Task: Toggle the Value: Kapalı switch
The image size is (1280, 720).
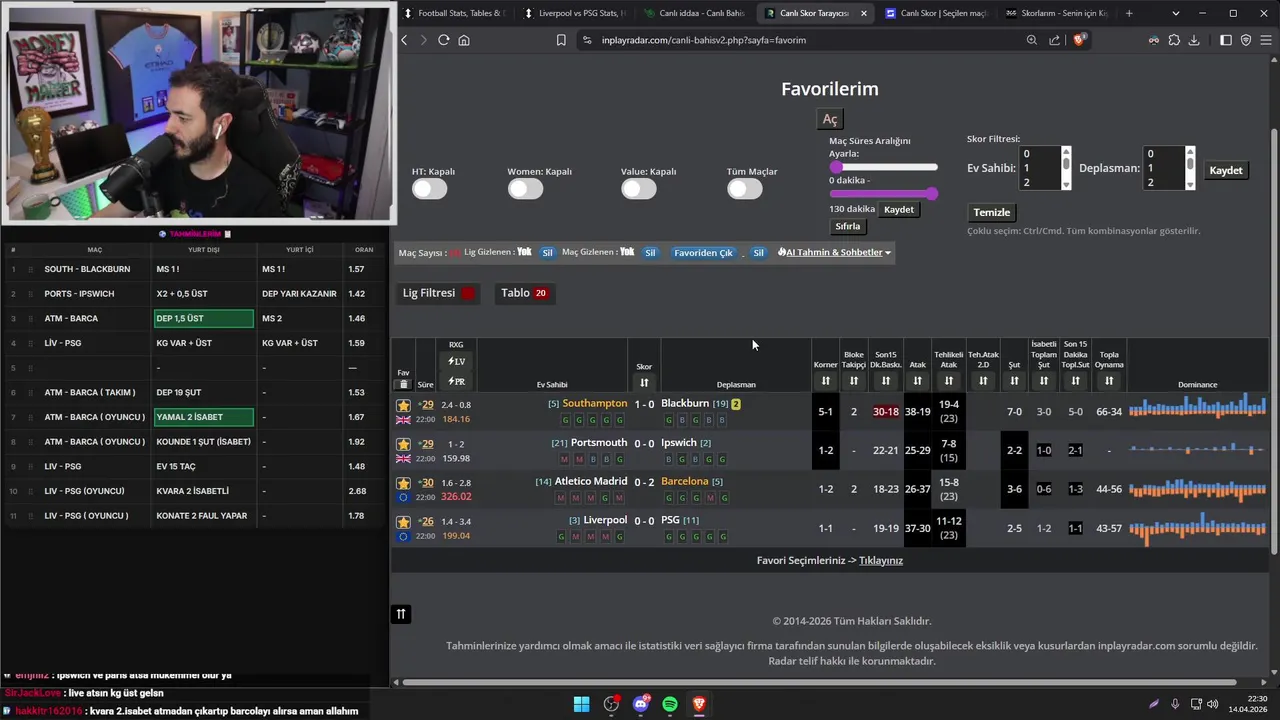Action: (x=638, y=188)
